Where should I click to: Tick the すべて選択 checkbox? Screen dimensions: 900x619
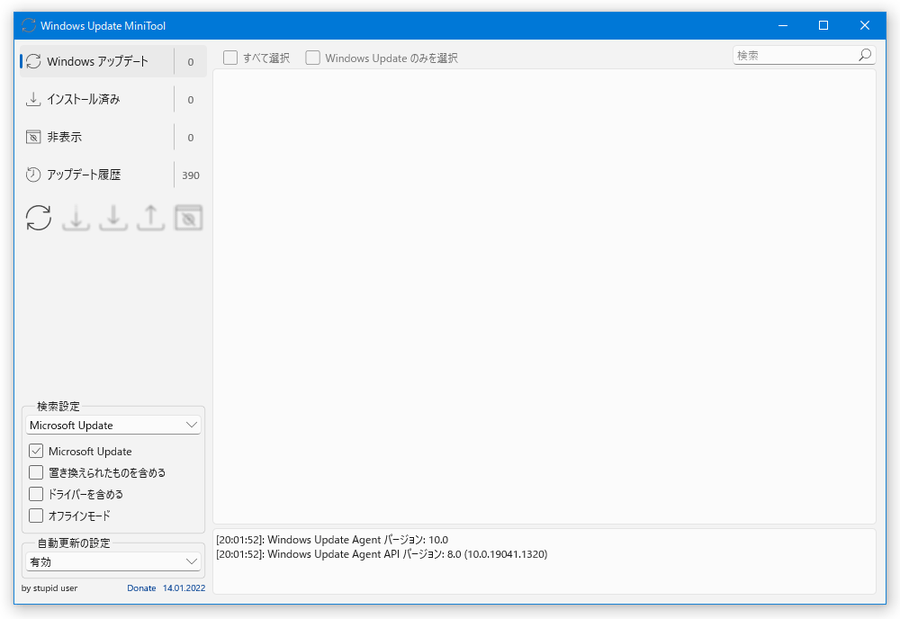(230, 58)
